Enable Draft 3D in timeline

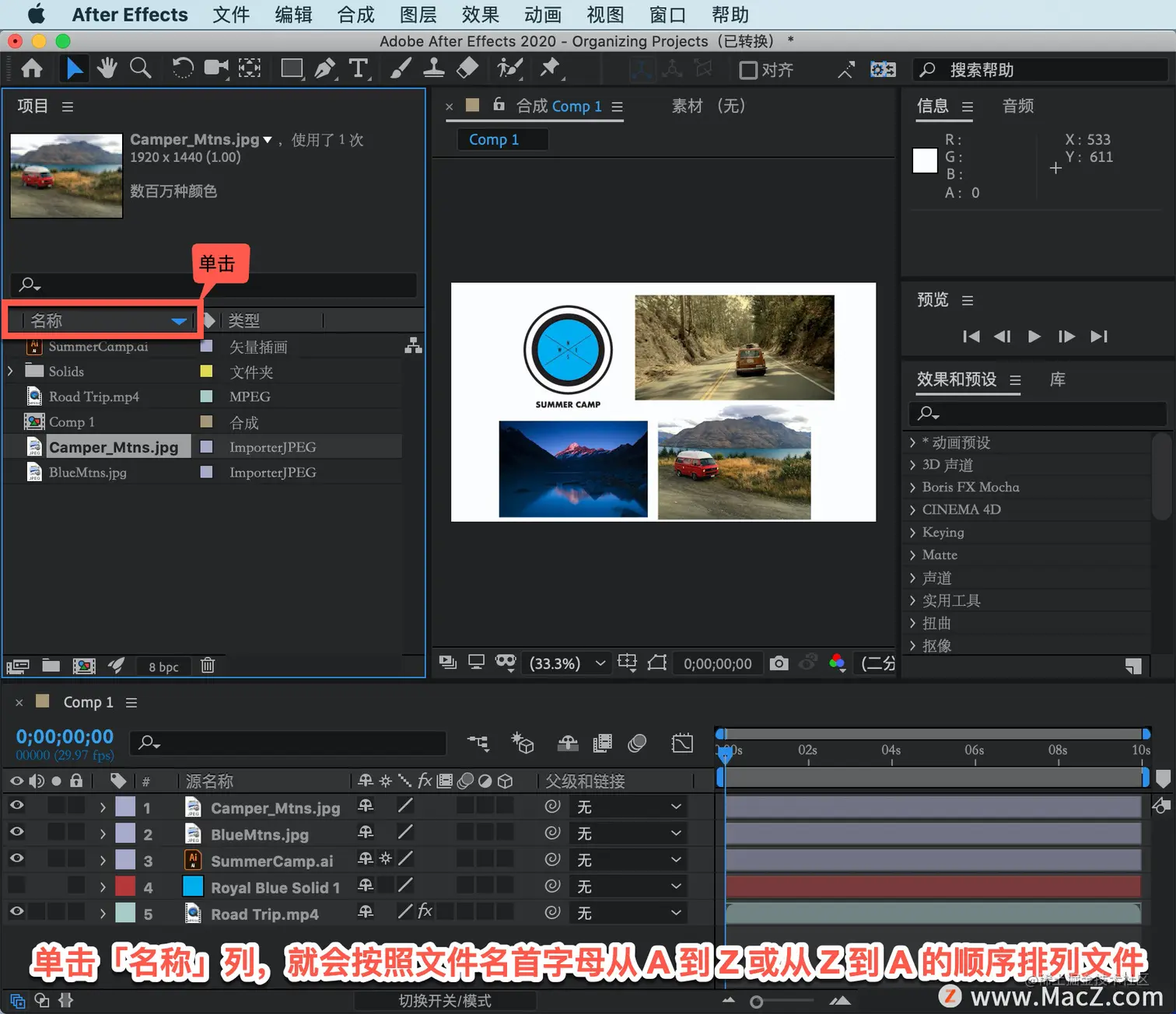click(523, 743)
